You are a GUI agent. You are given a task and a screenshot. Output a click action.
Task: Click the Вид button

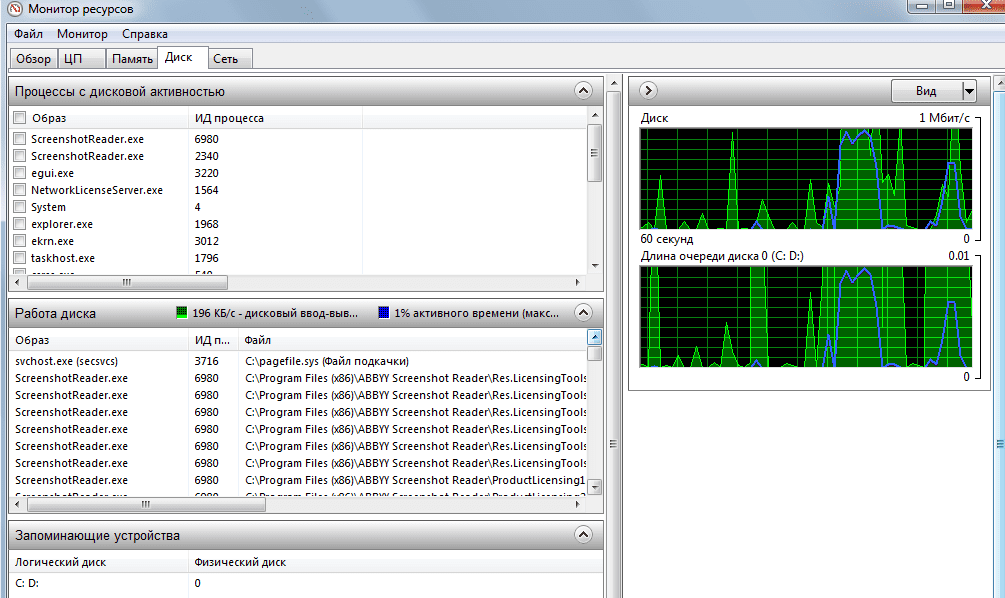click(926, 91)
